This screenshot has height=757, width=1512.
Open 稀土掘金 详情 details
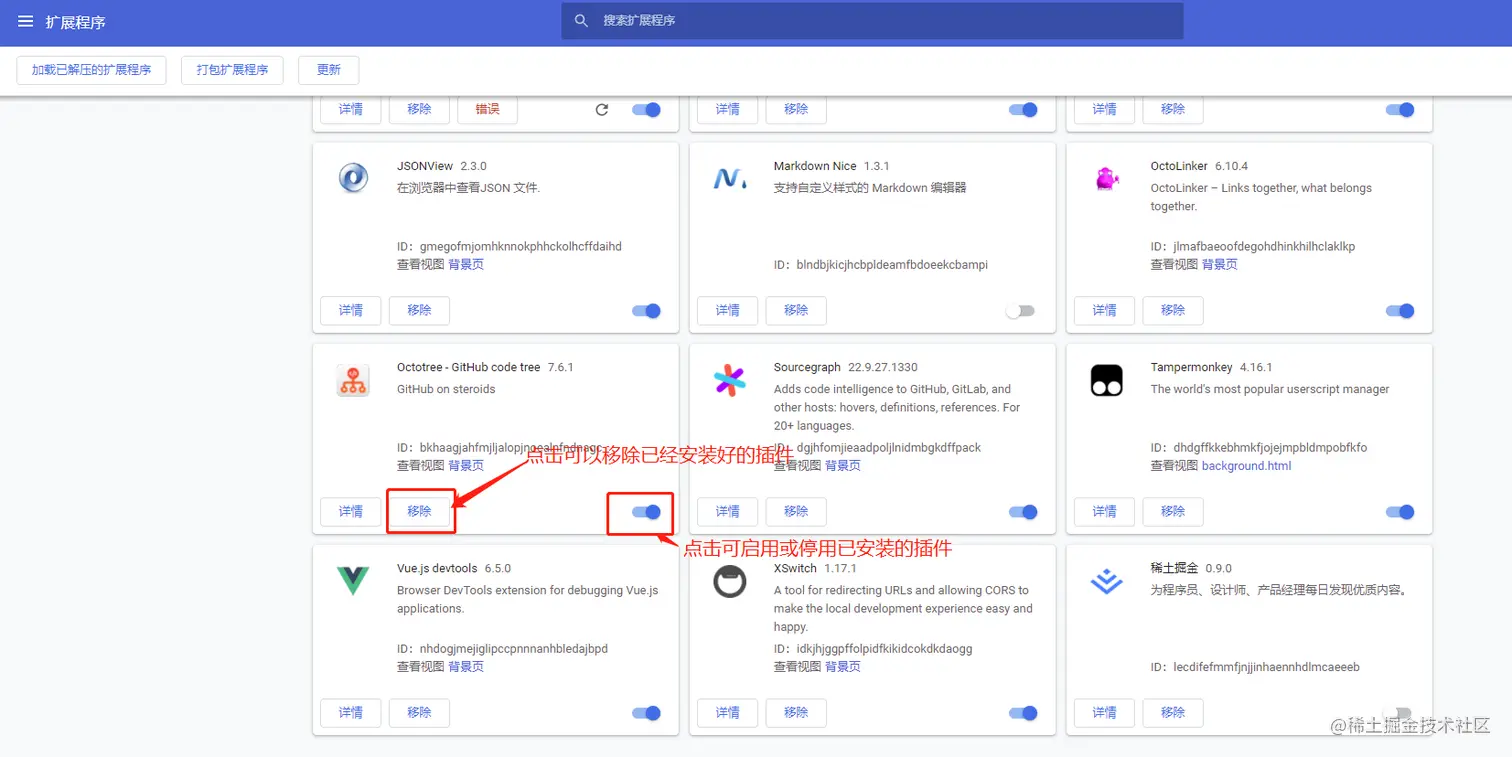[x=1104, y=713]
